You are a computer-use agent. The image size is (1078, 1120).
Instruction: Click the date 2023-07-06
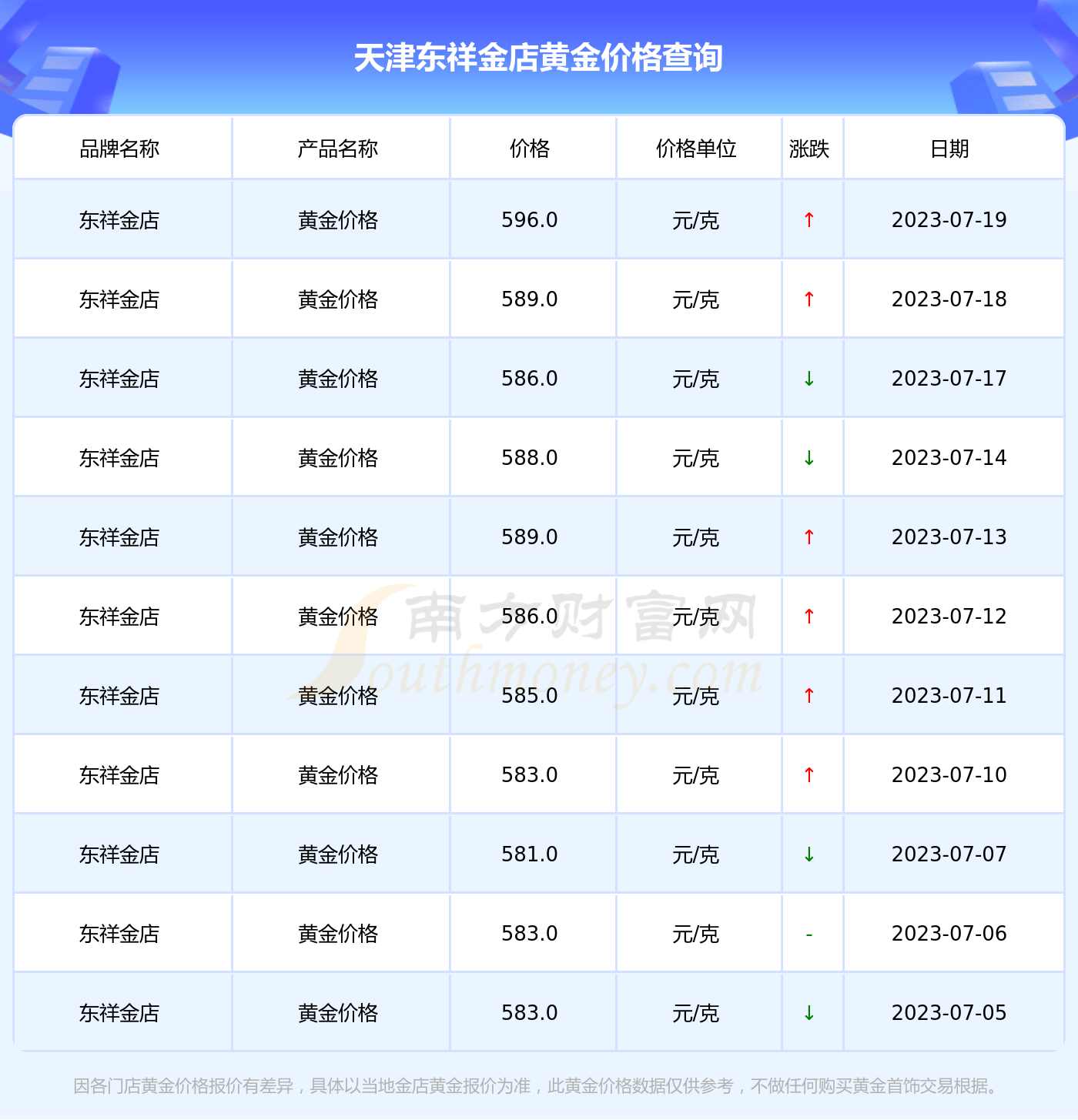tap(949, 934)
